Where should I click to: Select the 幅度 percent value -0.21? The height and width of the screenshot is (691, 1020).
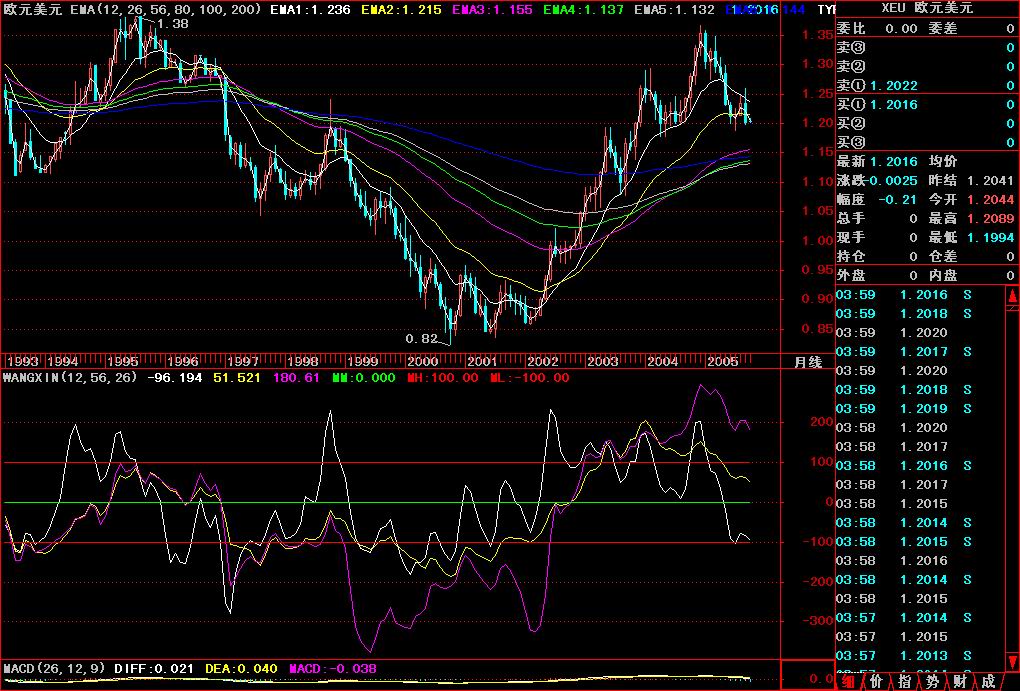pyautogui.click(x=897, y=200)
